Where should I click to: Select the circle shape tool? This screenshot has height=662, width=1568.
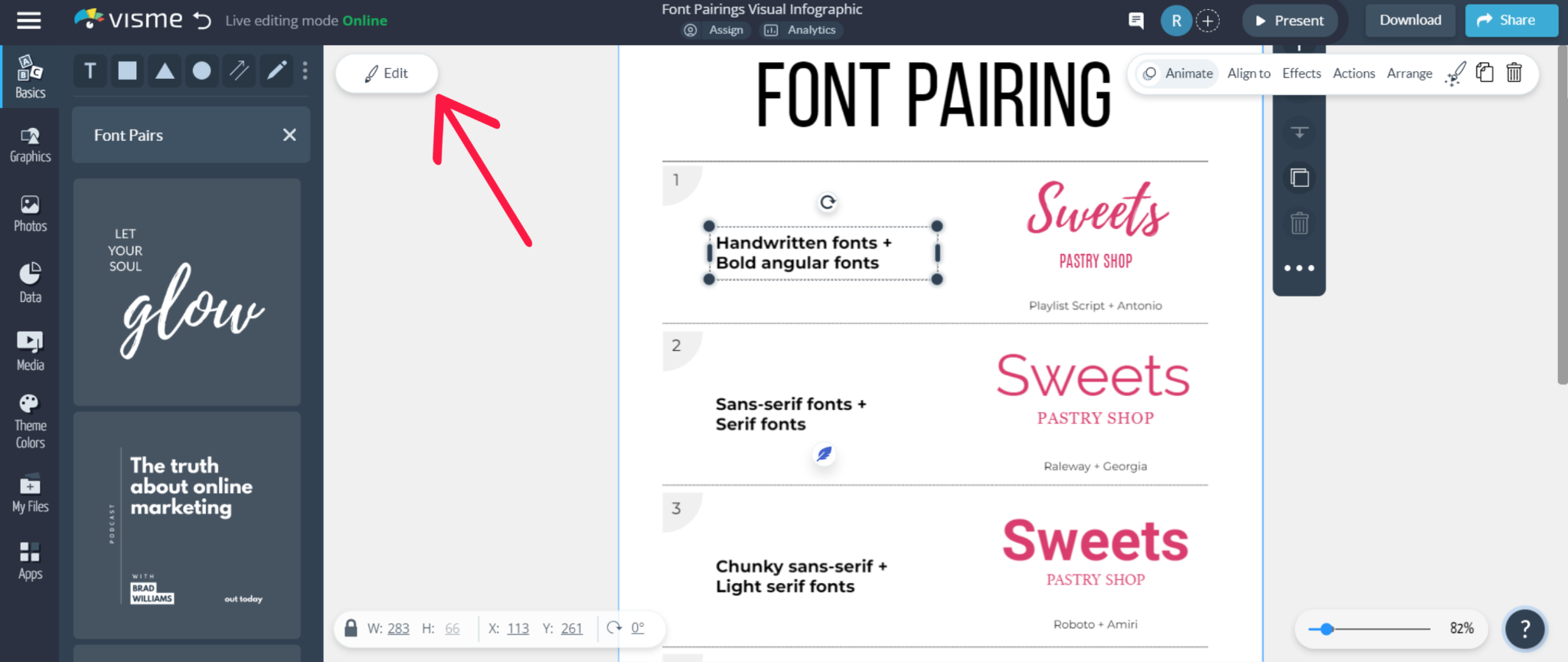(x=201, y=71)
